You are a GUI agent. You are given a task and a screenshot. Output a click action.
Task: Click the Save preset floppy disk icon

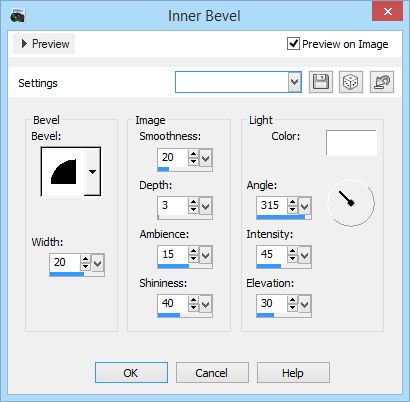pyautogui.click(x=321, y=82)
